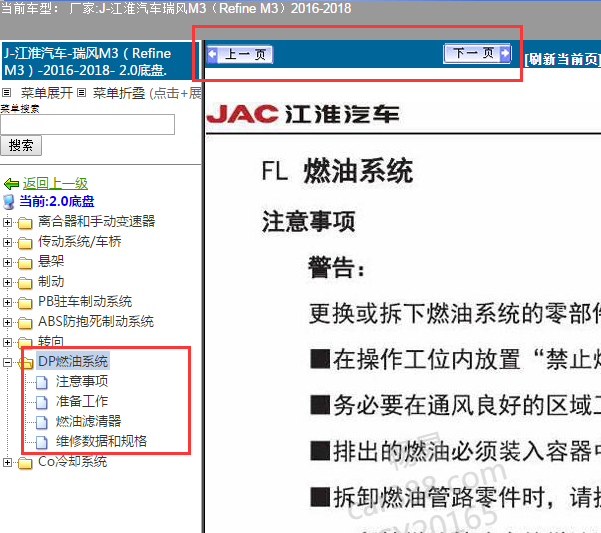Select the 传动系统/车桥 tree item
Image resolution: width=601 pixels, height=533 pixels.
point(79,241)
